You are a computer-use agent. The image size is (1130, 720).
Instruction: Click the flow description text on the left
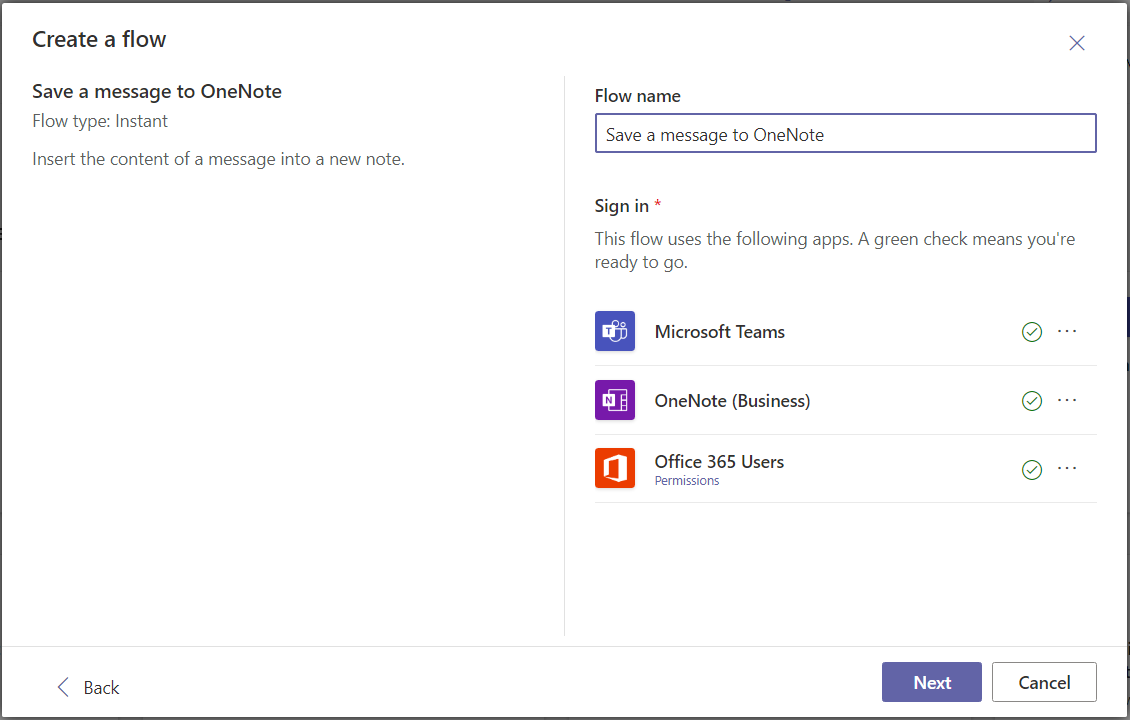click(218, 159)
